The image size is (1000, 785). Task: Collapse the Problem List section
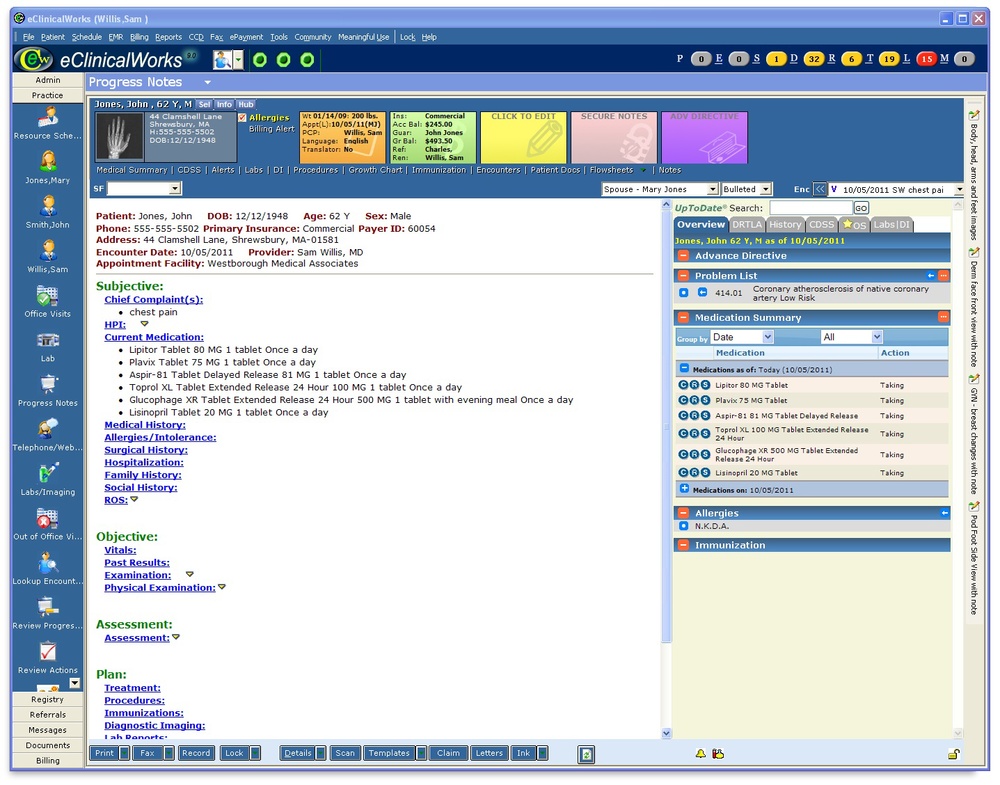pyautogui.click(x=683, y=275)
